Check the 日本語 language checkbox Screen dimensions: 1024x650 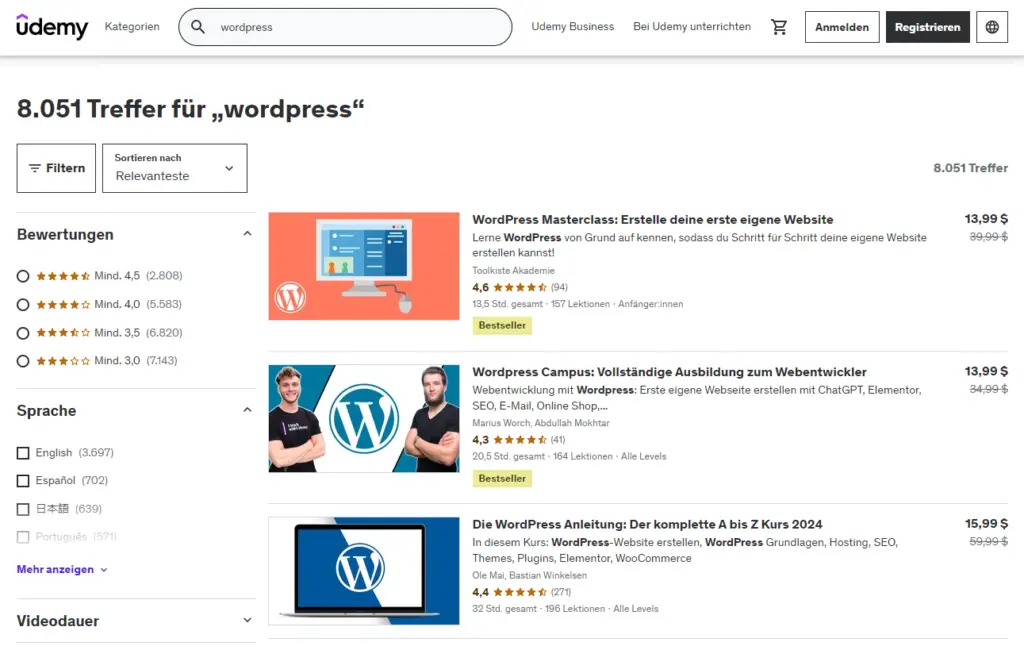click(x=23, y=509)
